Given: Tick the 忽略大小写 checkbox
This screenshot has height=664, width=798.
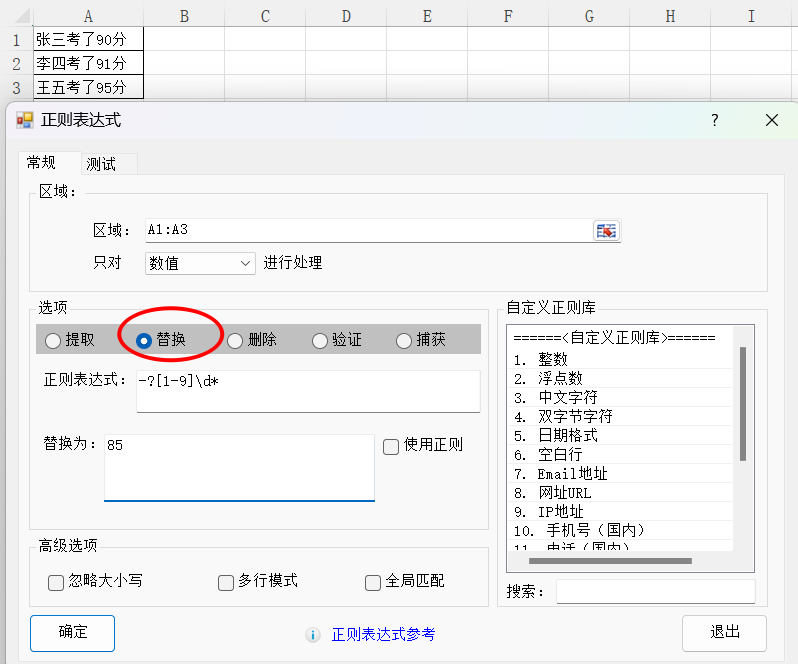Looking at the screenshot, I should [56, 582].
